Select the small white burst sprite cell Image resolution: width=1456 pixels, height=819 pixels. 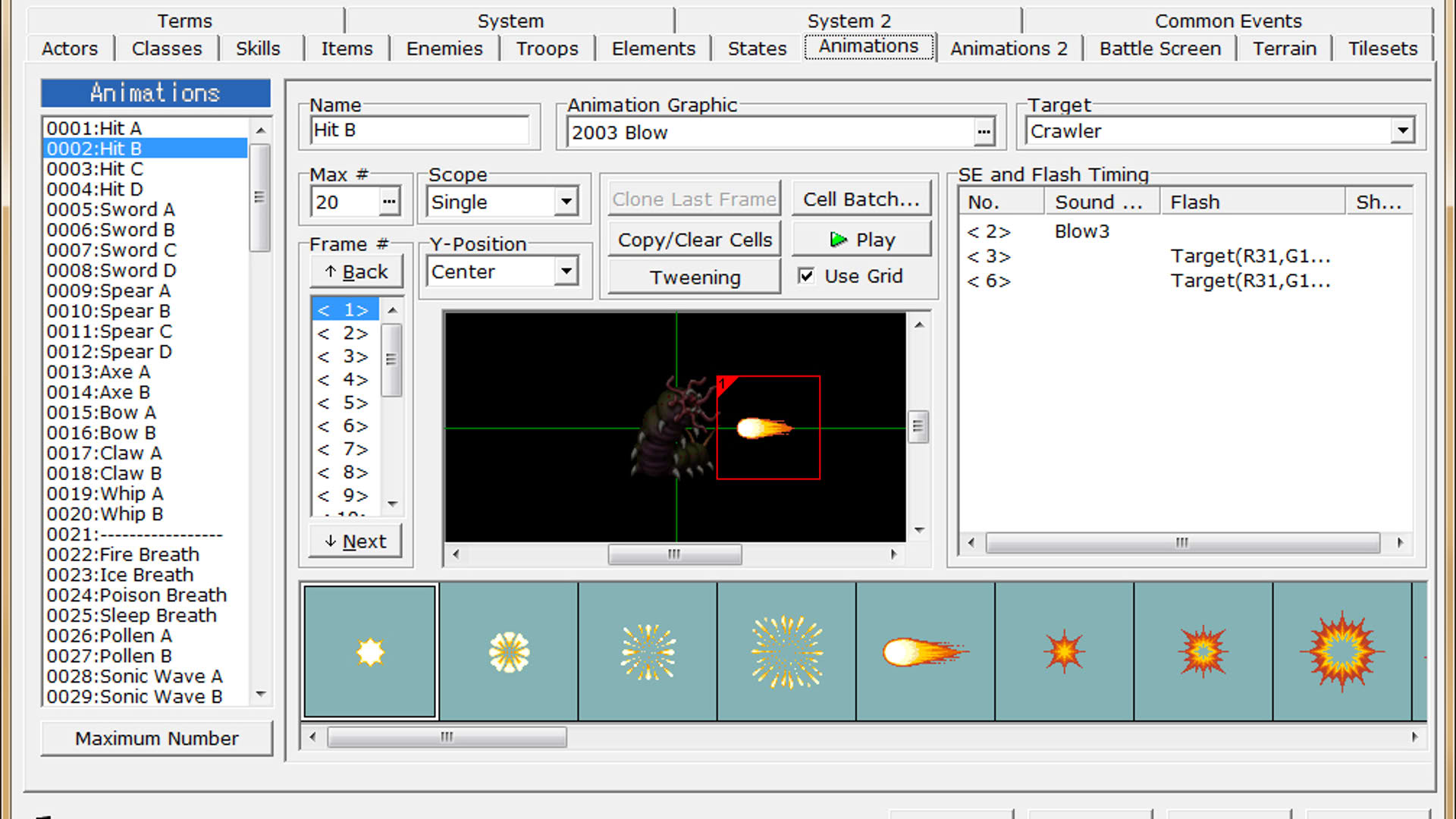click(x=370, y=651)
